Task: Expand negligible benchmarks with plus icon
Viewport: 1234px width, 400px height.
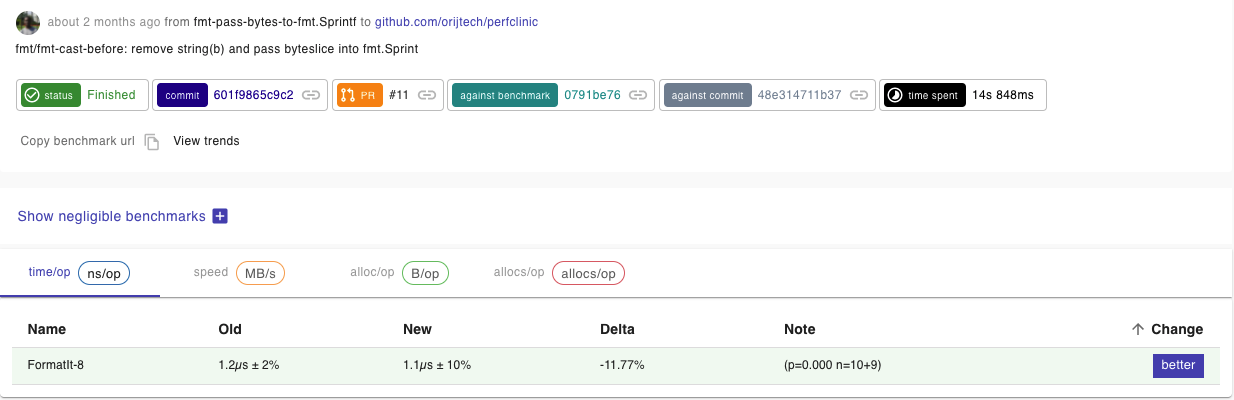Action: pyautogui.click(x=220, y=216)
